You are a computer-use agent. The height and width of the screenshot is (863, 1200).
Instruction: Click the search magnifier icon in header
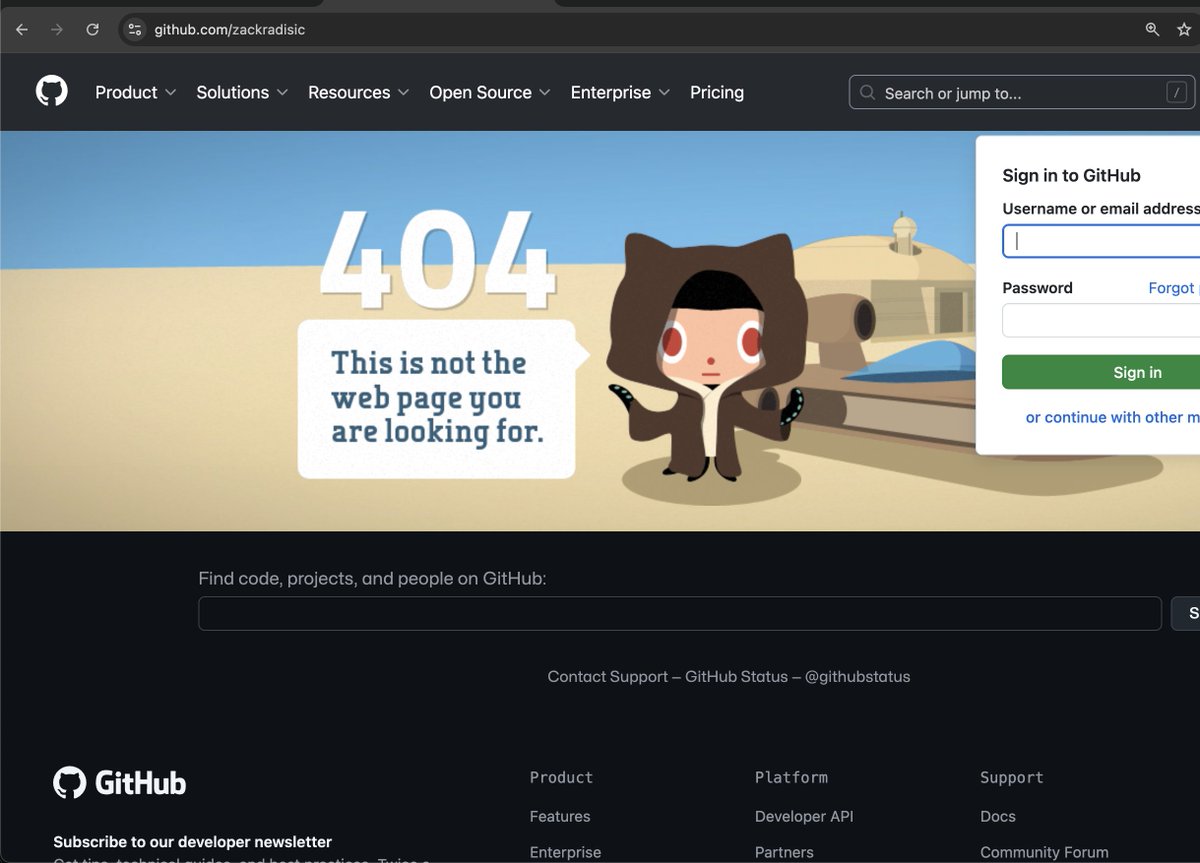point(867,93)
